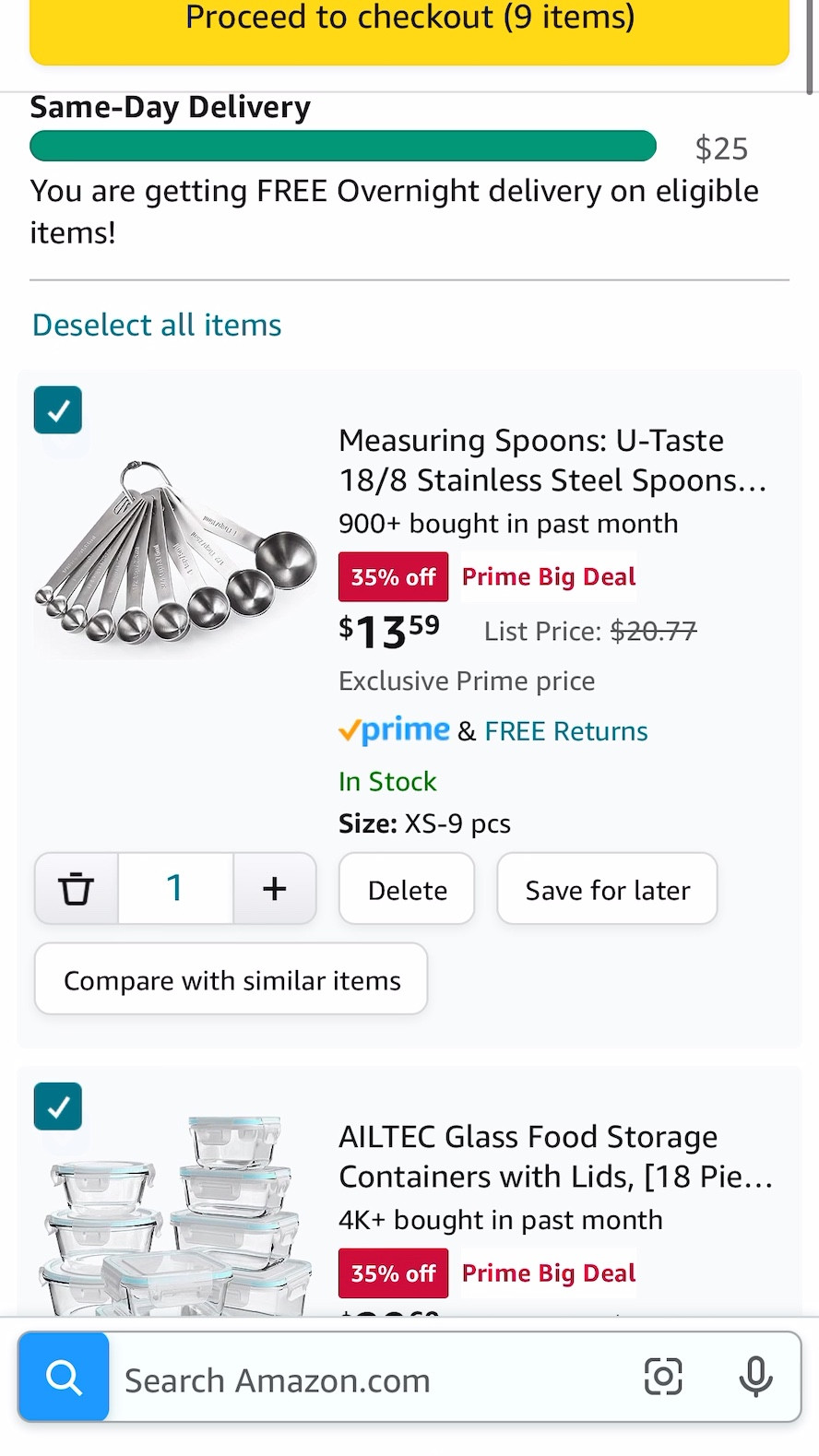The width and height of the screenshot is (819, 1456).
Task: Tap the Same-Day Delivery progress bar
Action: pos(343,146)
